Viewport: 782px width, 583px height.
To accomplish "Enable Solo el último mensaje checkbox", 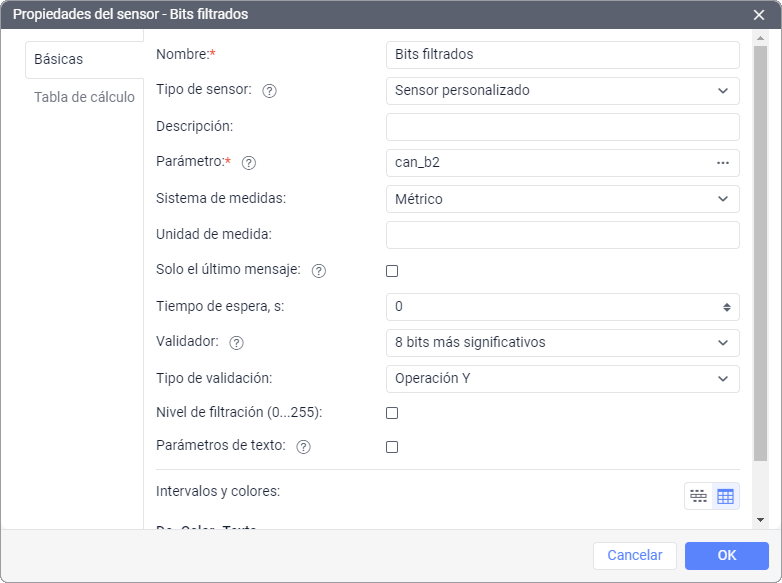I will [392, 271].
